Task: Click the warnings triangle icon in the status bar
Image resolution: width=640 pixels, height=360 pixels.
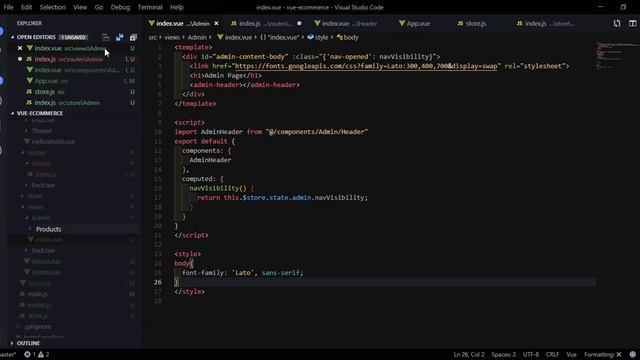Action: (x=41, y=354)
